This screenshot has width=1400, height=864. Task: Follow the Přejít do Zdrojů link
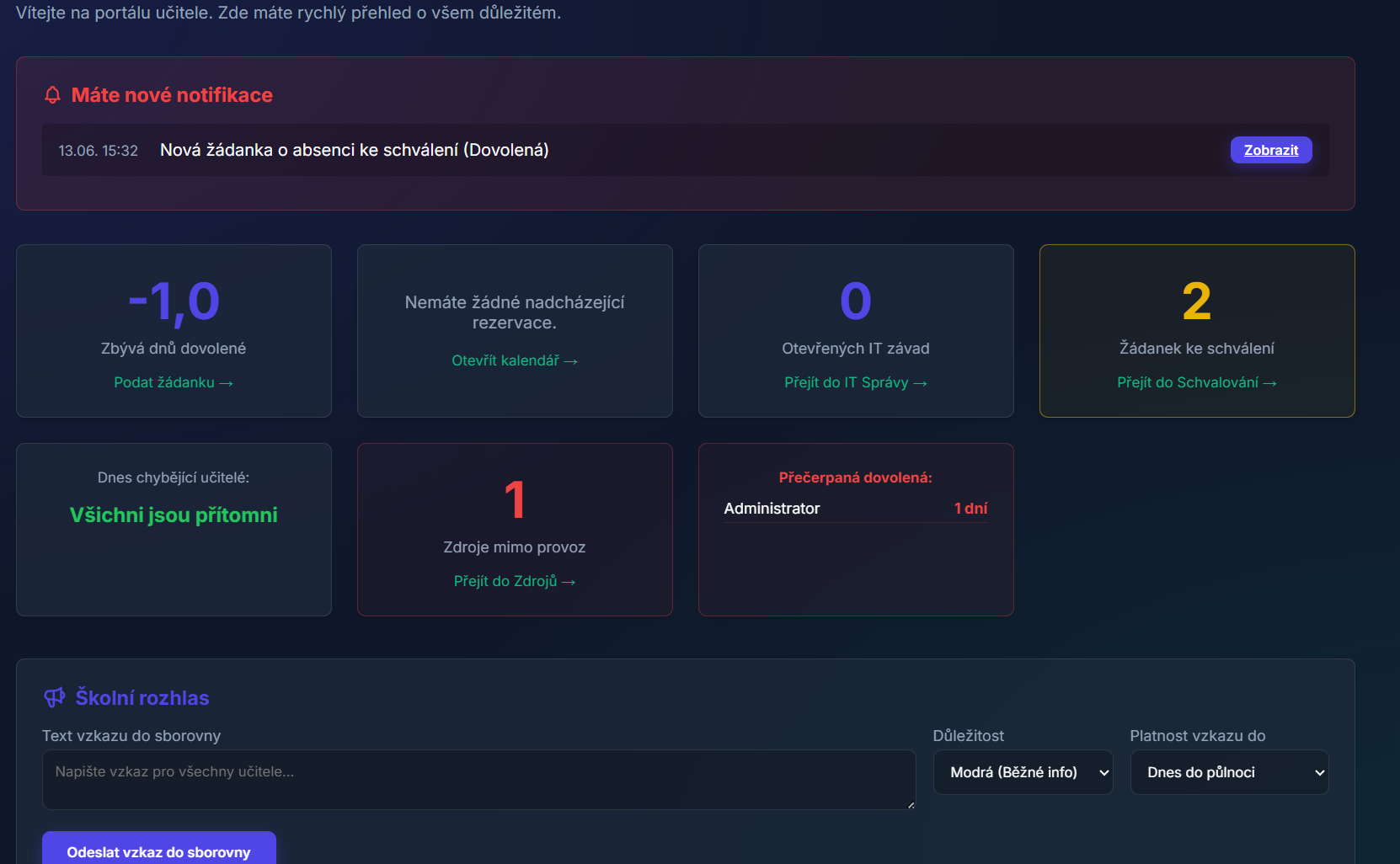point(515,581)
